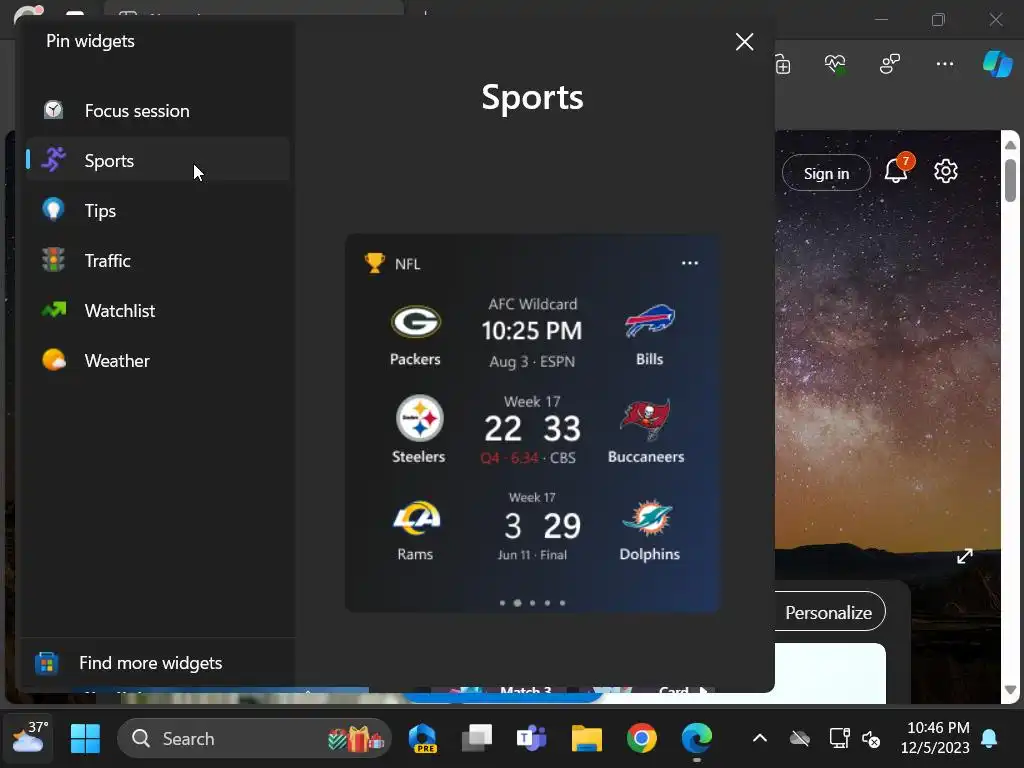Close the Pin widgets dialog
Screen dimensions: 1024x768
point(744,42)
